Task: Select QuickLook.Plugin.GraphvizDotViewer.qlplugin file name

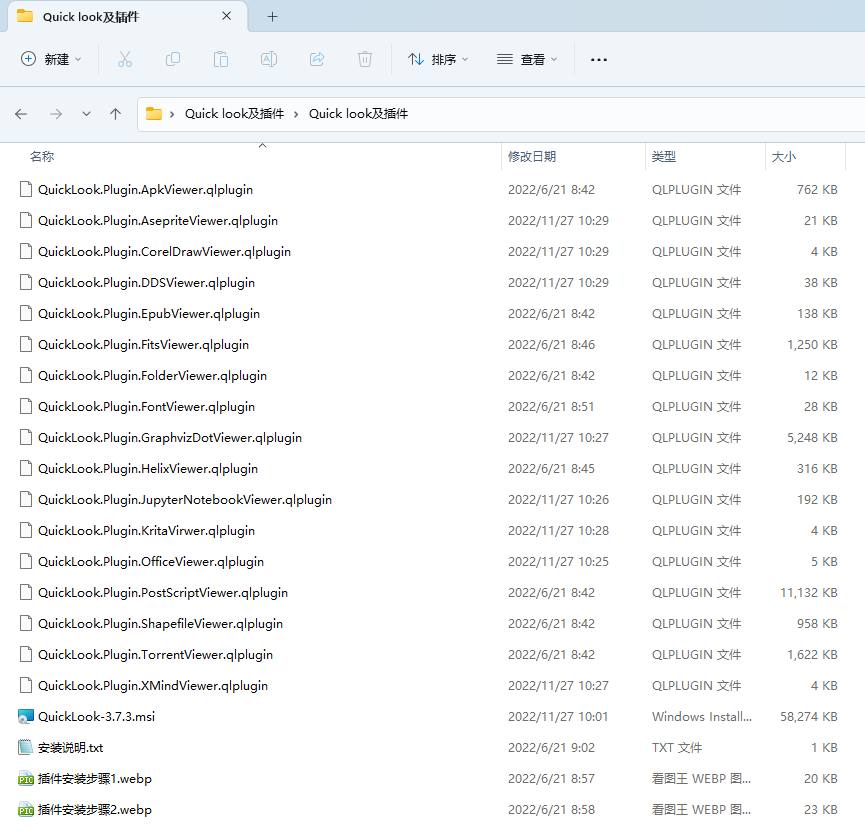Action: 170,437
